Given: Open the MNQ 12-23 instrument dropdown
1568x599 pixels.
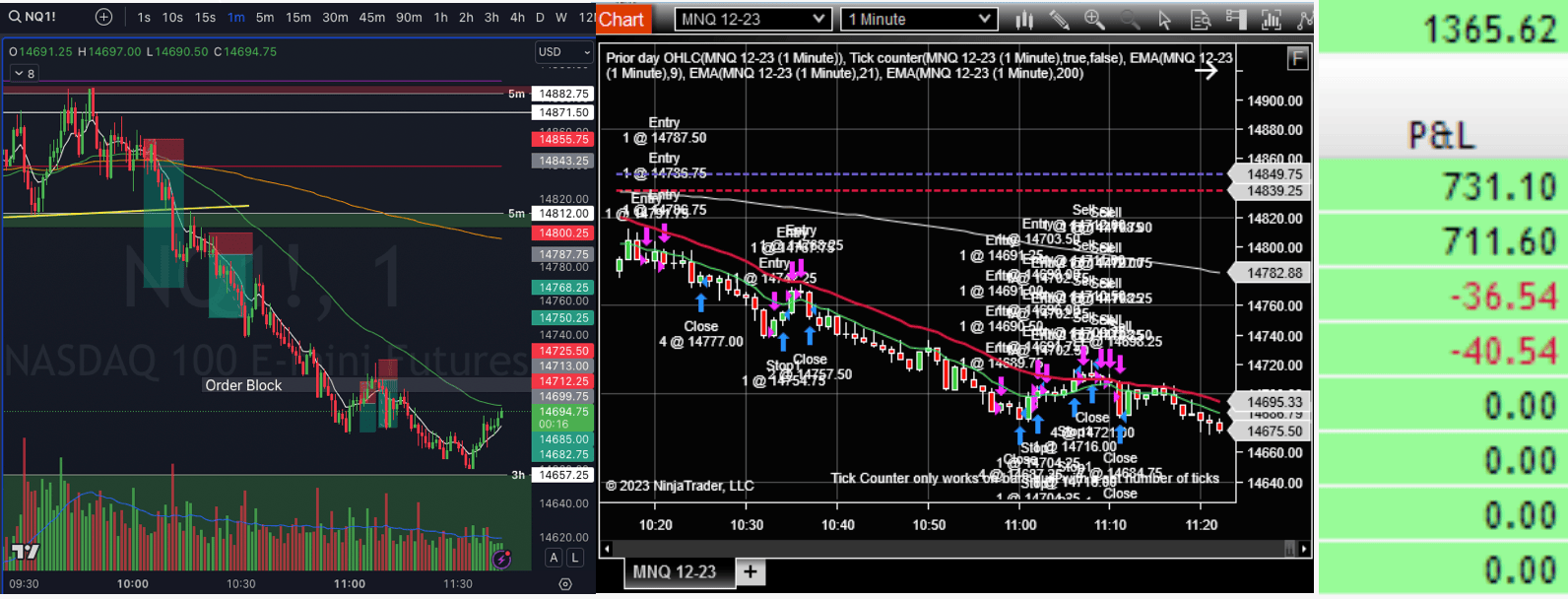Looking at the screenshot, I should click(753, 19).
